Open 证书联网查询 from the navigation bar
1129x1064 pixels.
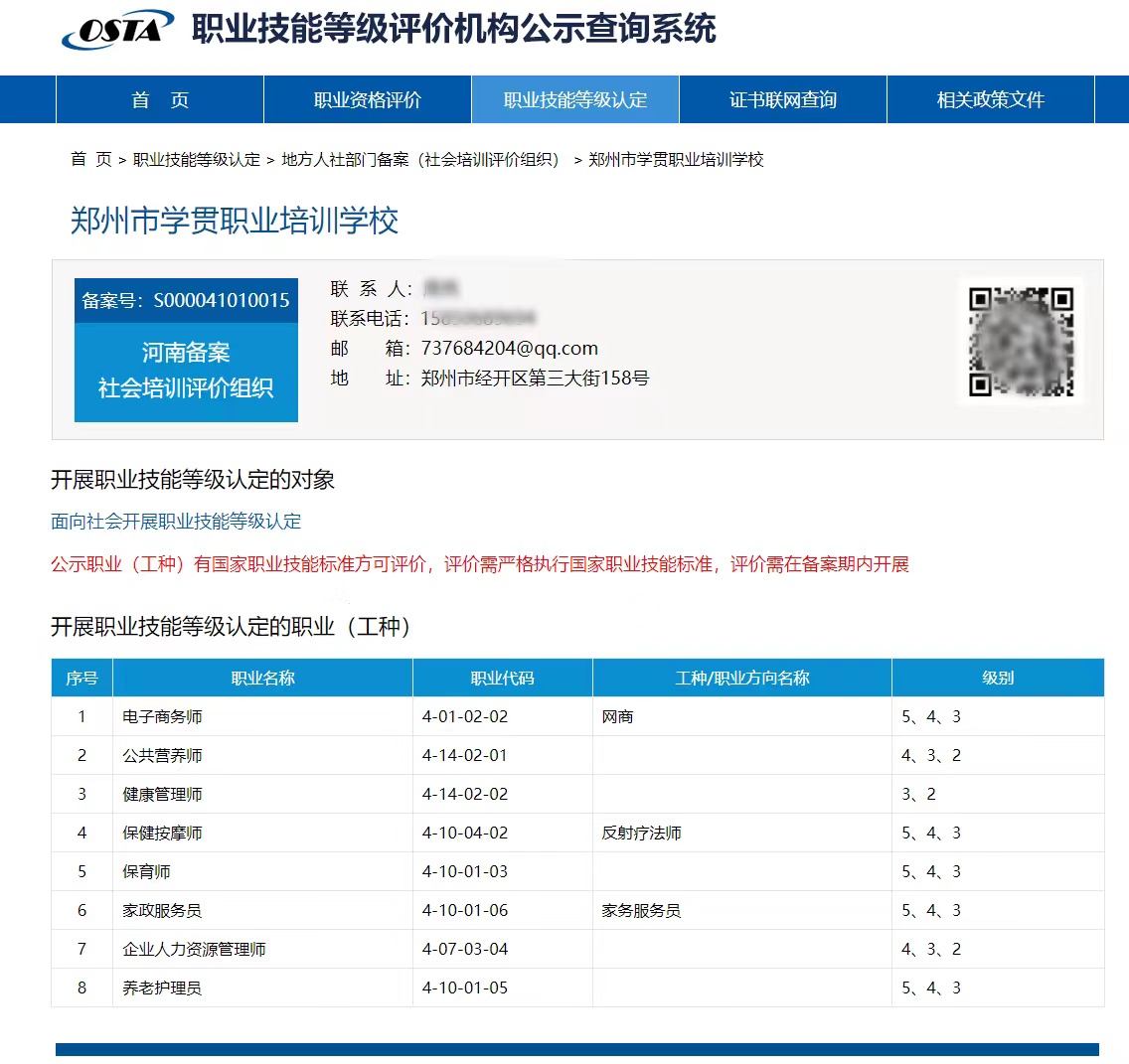tap(781, 99)
